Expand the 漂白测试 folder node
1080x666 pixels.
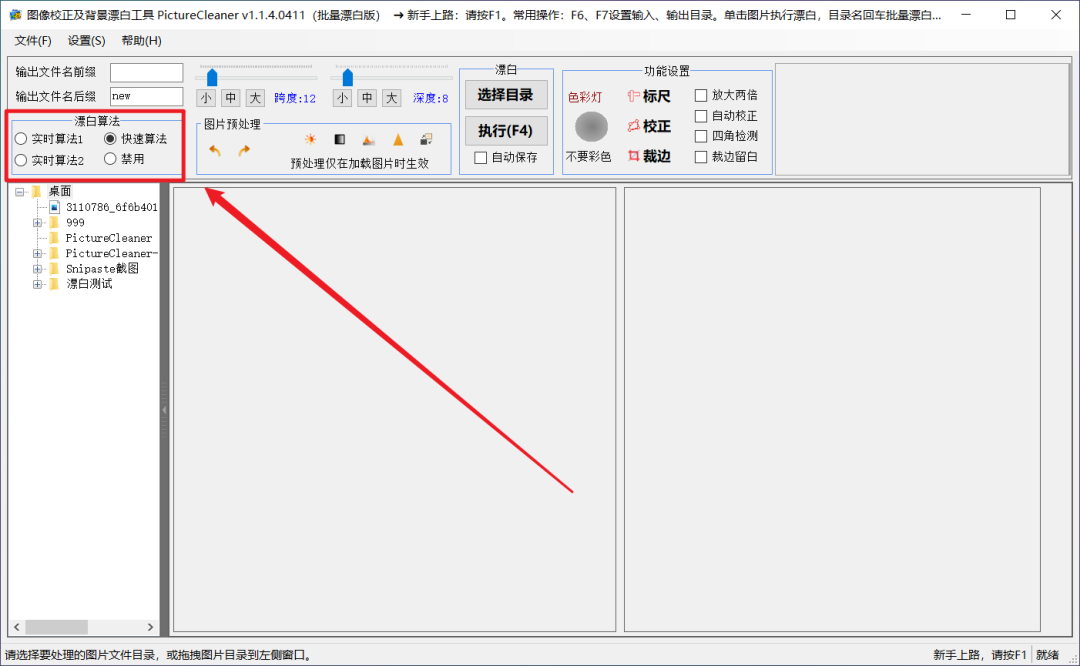click(x=37, y=284)
